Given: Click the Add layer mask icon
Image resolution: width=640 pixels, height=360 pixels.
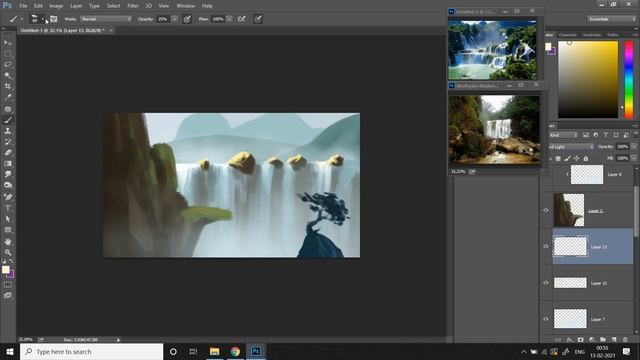Looking at the screenshot, I should coord(580,340).
